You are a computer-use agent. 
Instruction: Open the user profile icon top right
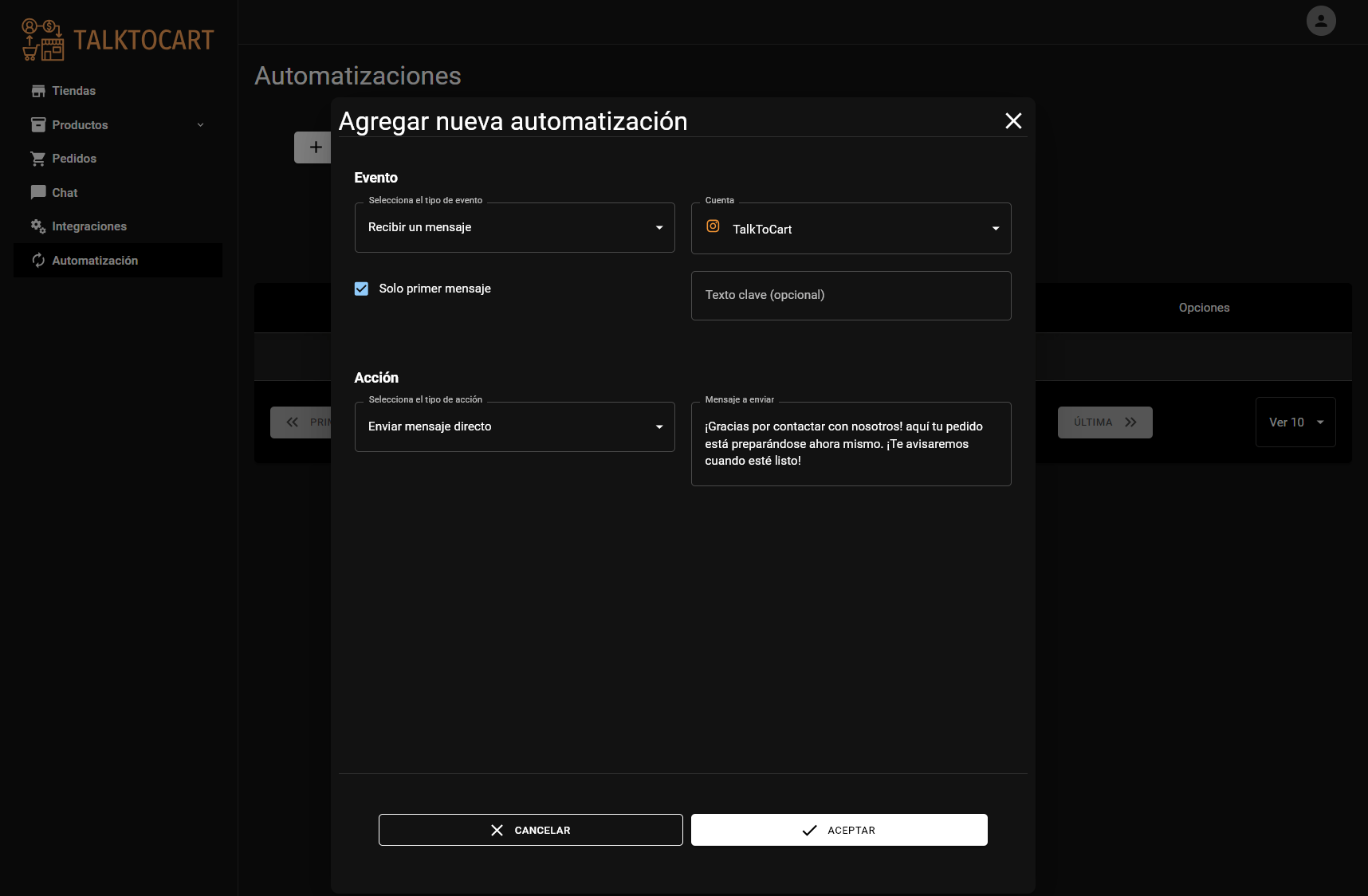[1320, 21]
